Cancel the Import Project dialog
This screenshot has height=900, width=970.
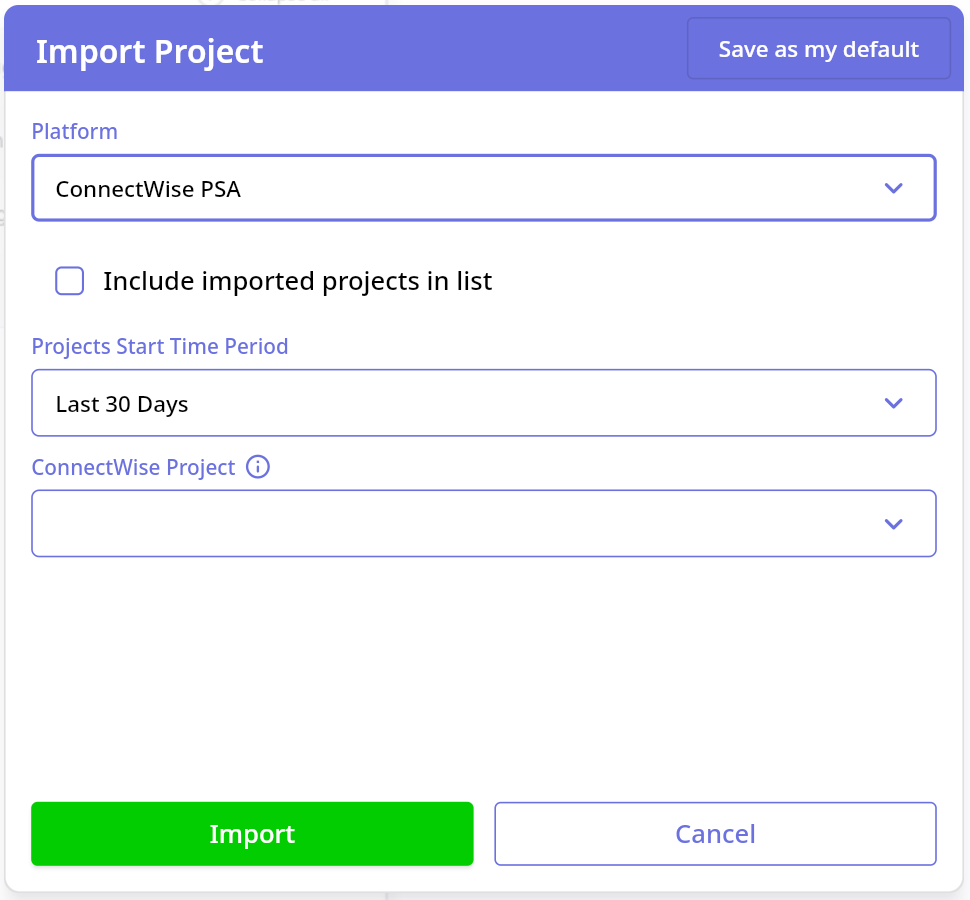click(715, 834)
